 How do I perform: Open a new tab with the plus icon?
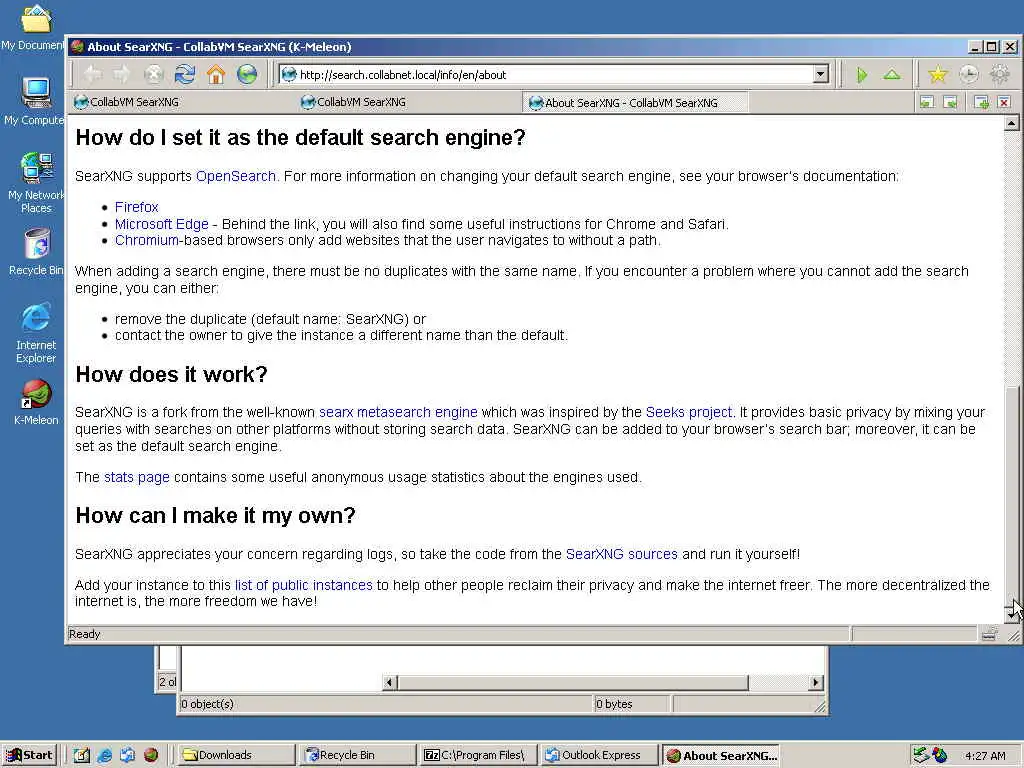[981, 102]
